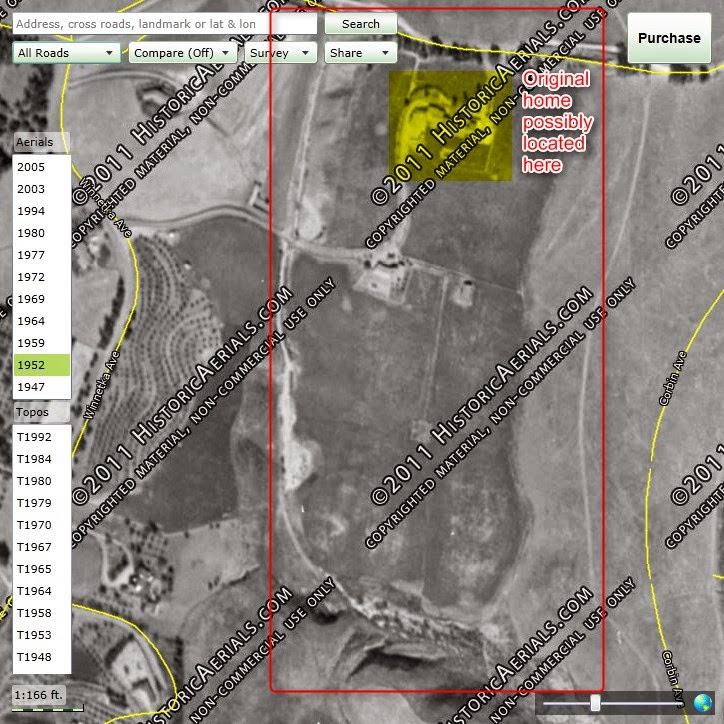724x724 pixels.
Task: Select the 1959 aerial year
Action: coord(42,343)
